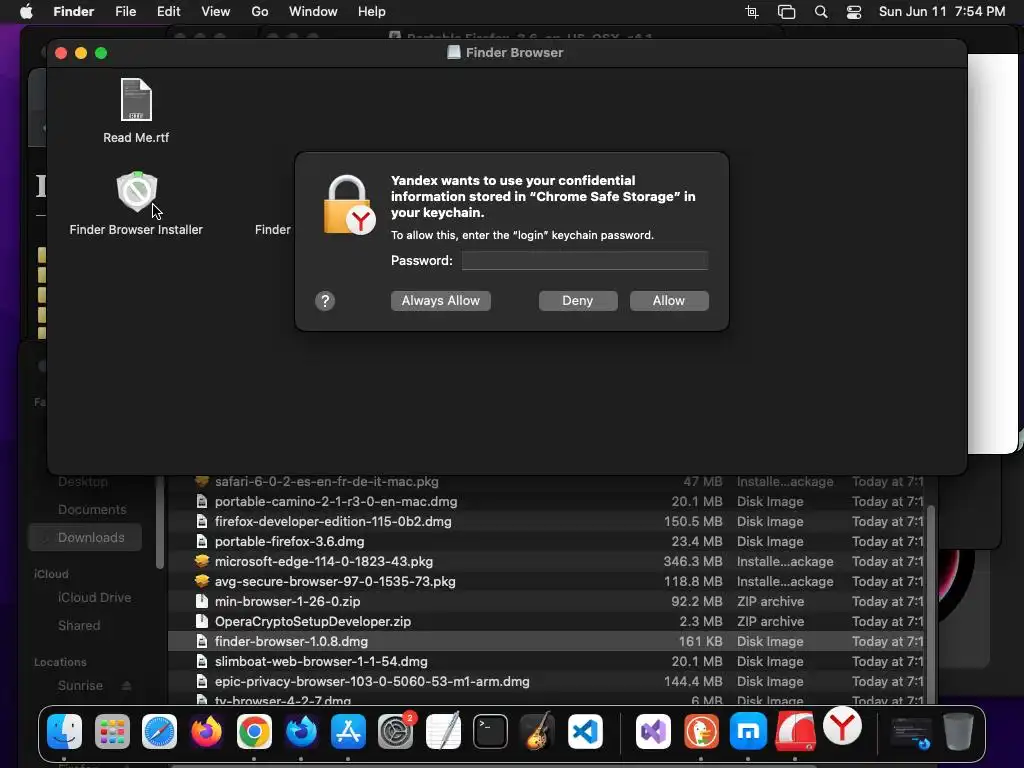Viewport: 1024px width, 768px height.
Task: Select finder-browser-1.0.8.dmg file
Action: (x=546, y=641)
